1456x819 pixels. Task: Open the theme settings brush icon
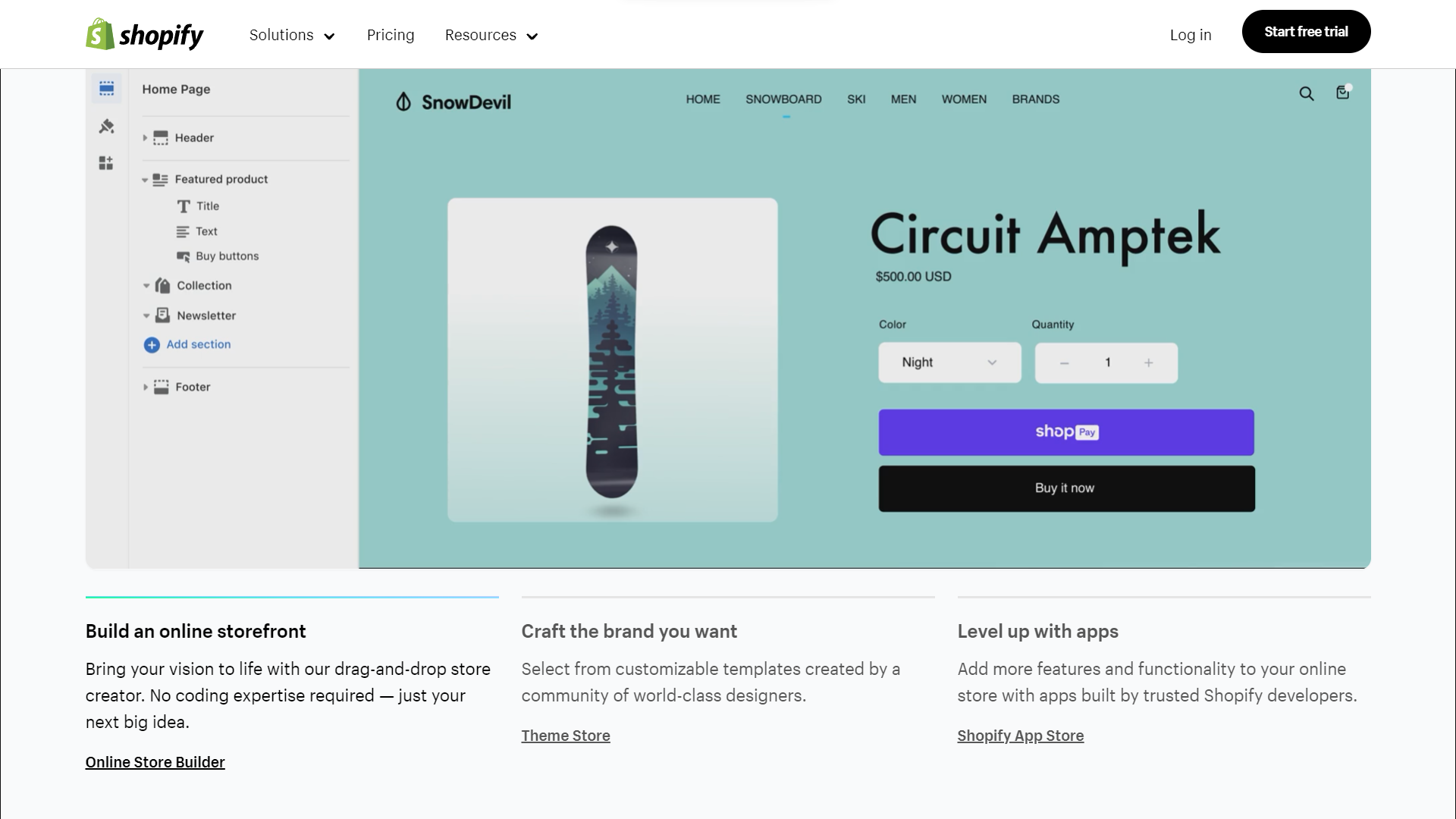click(x=107, y=126)
